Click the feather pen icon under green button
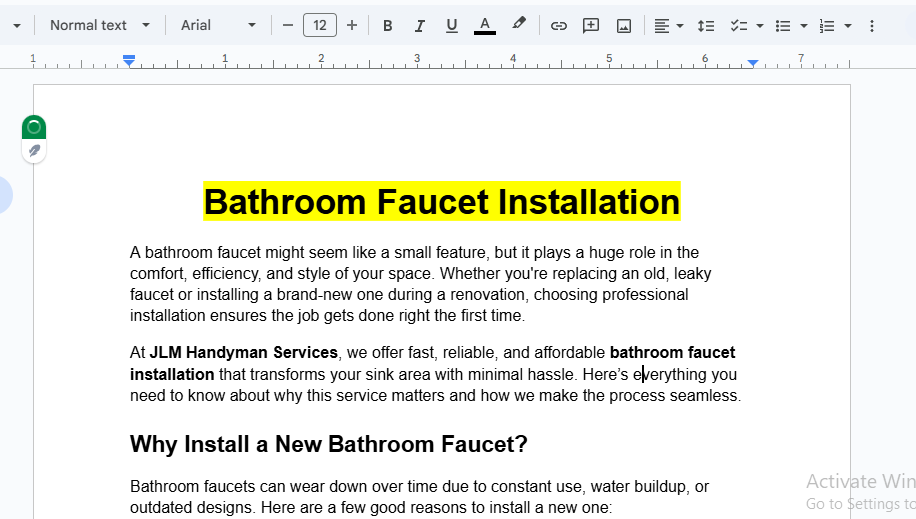This screenshot has height=519, width=916. (x=34, y=151)
